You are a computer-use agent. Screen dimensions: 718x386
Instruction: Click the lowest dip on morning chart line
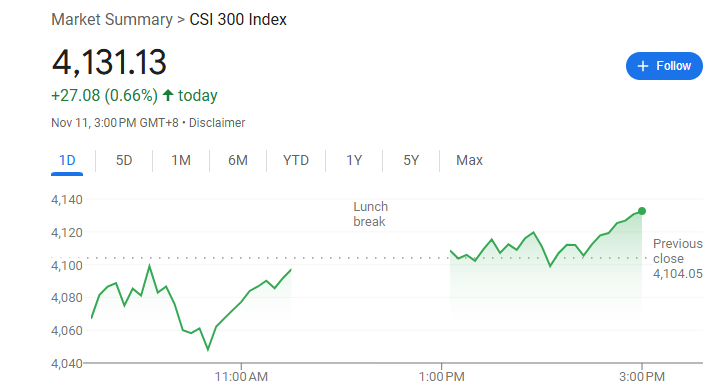[x=208, y=349]
